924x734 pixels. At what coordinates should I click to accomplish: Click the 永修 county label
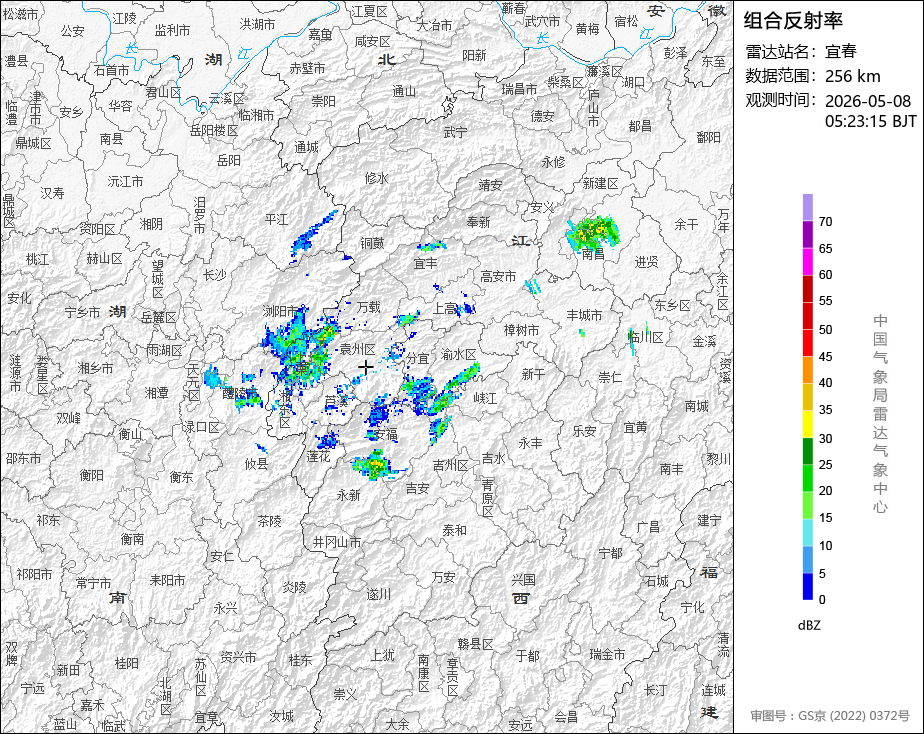[x=553, y=161]
